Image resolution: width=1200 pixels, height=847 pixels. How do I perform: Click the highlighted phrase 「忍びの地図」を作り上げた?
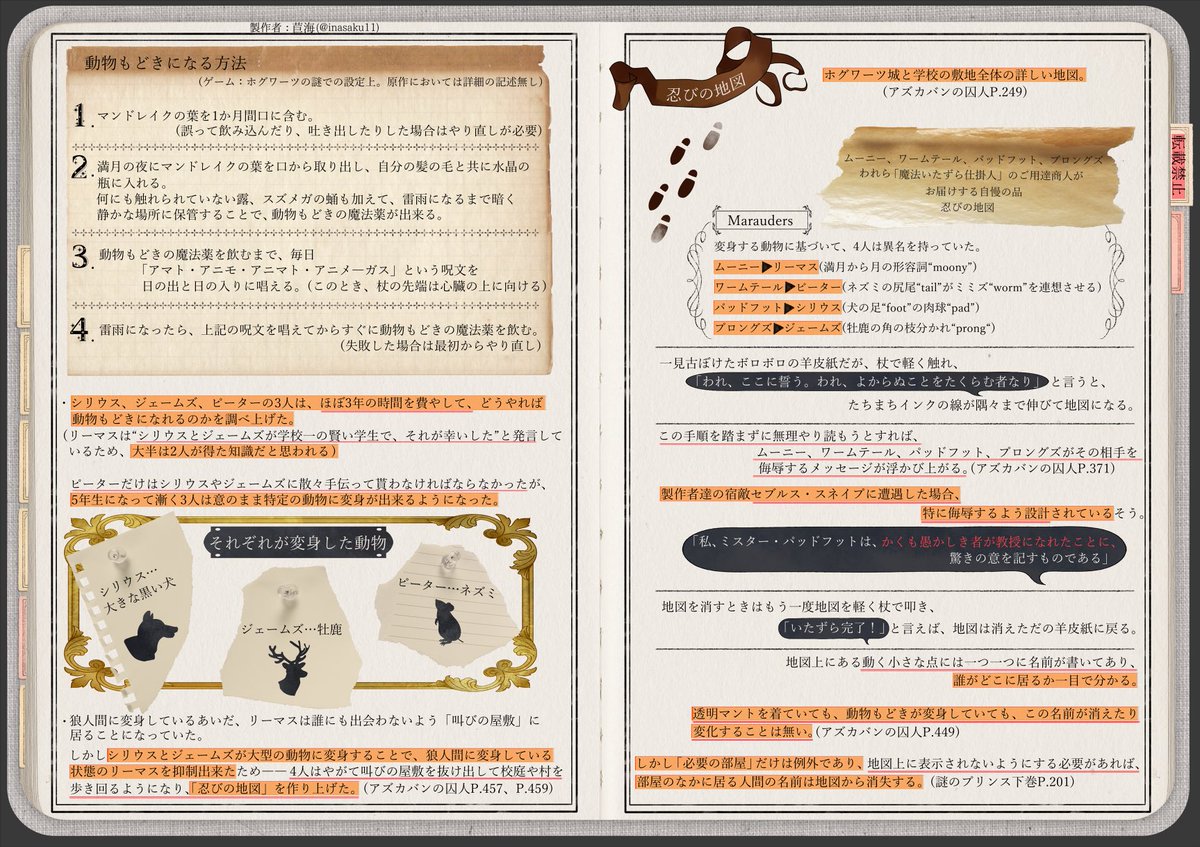point(273,787)
